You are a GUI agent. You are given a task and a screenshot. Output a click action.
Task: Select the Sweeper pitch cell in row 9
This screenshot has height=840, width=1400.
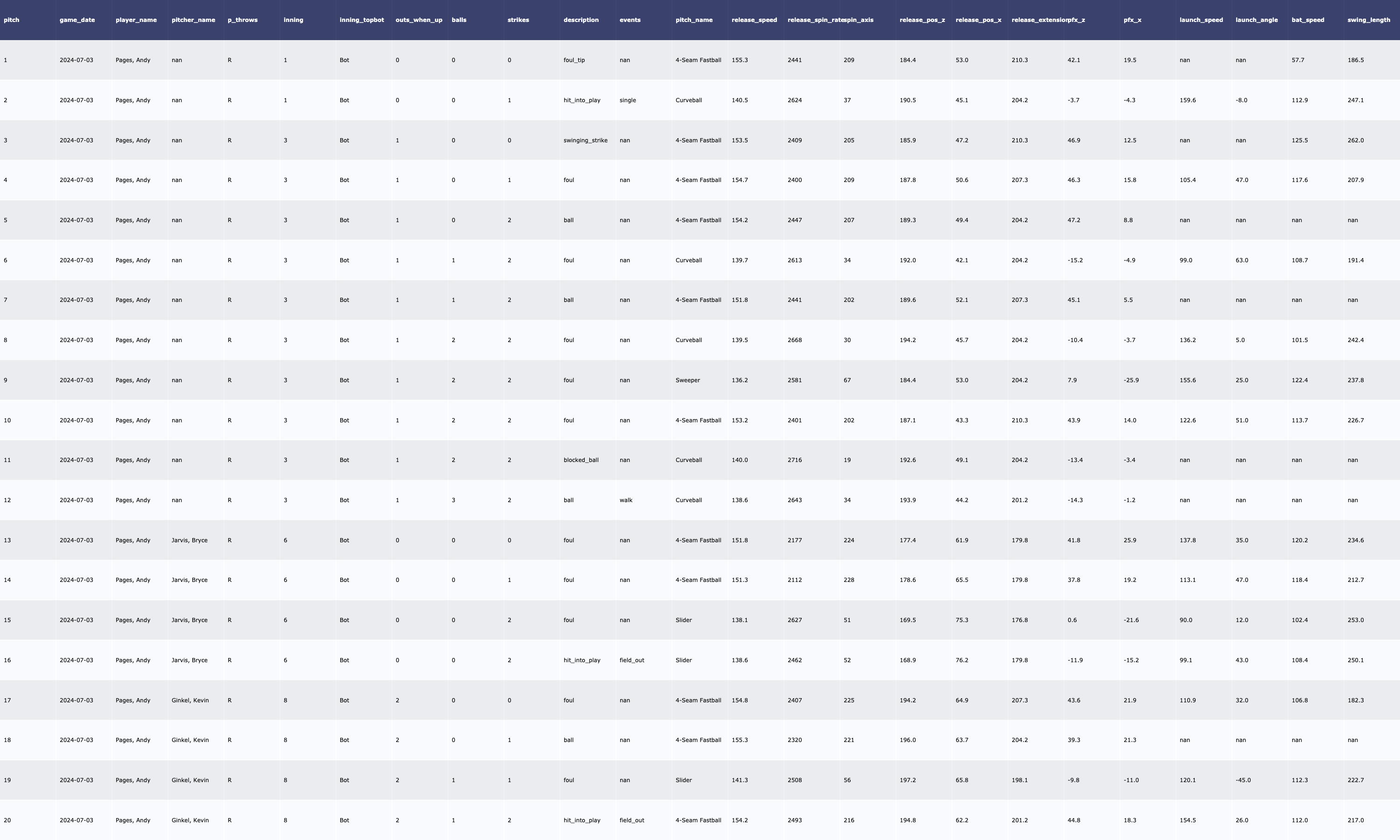pyautogui.click(x=687, y=380)
